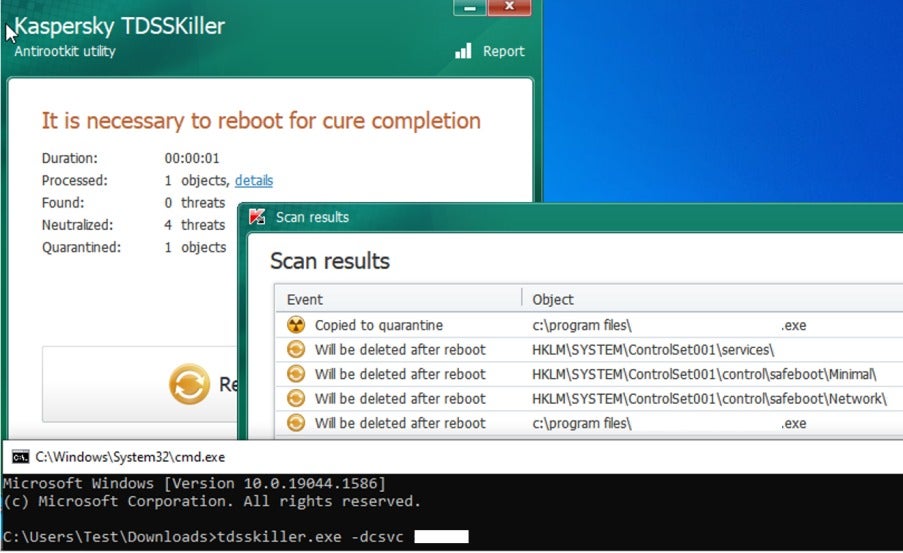Minimize the TDSSKiller window
Screen dimensions: 903x553
[470, 7]
